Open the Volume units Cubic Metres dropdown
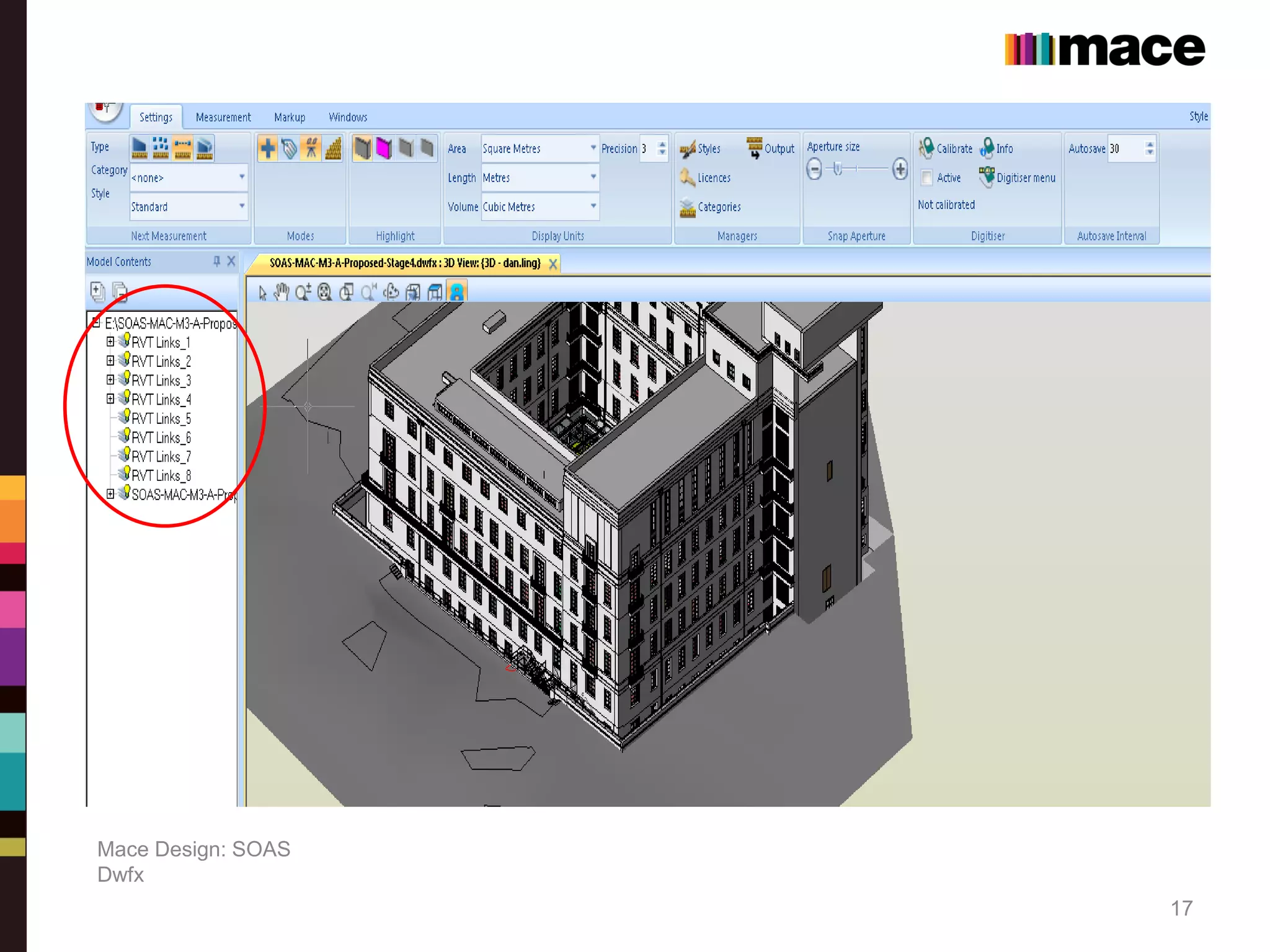The height and width of the screenshot is (952, 1270). (x=540, y=206)
